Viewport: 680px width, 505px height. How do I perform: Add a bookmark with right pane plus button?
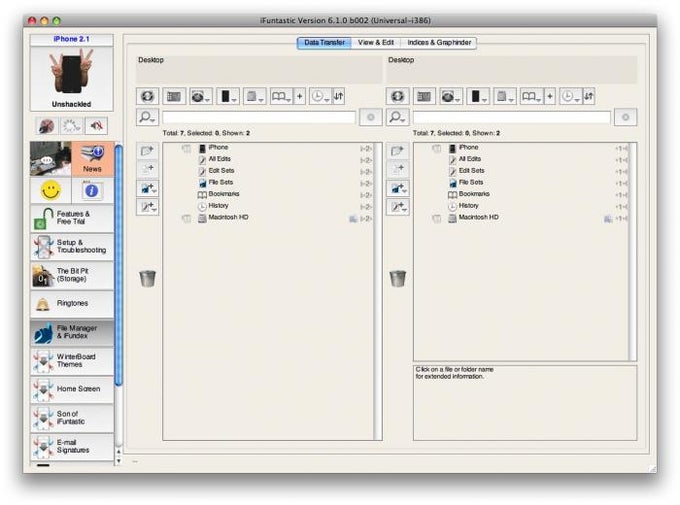550,96
